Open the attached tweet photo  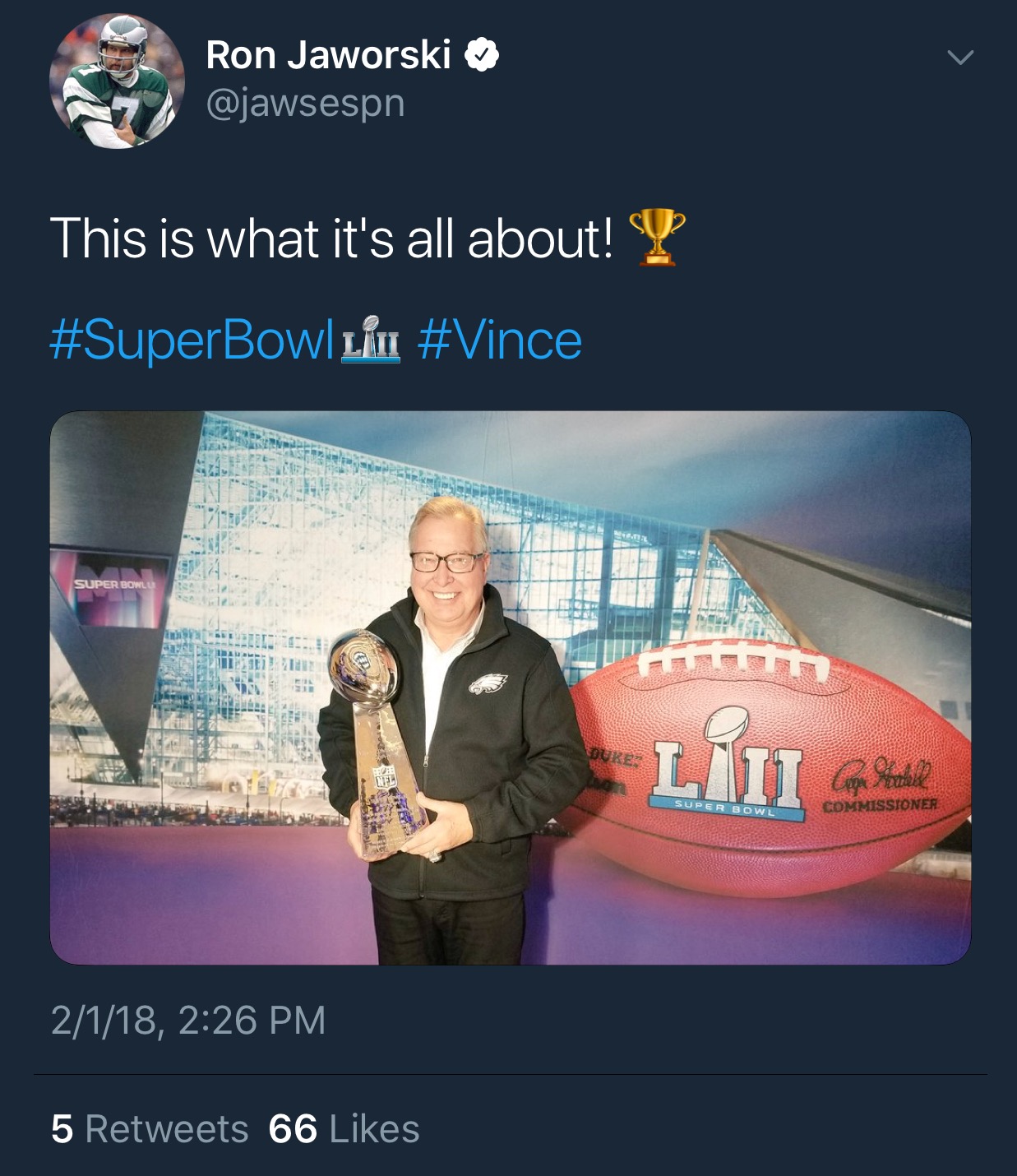pos(511,688)
